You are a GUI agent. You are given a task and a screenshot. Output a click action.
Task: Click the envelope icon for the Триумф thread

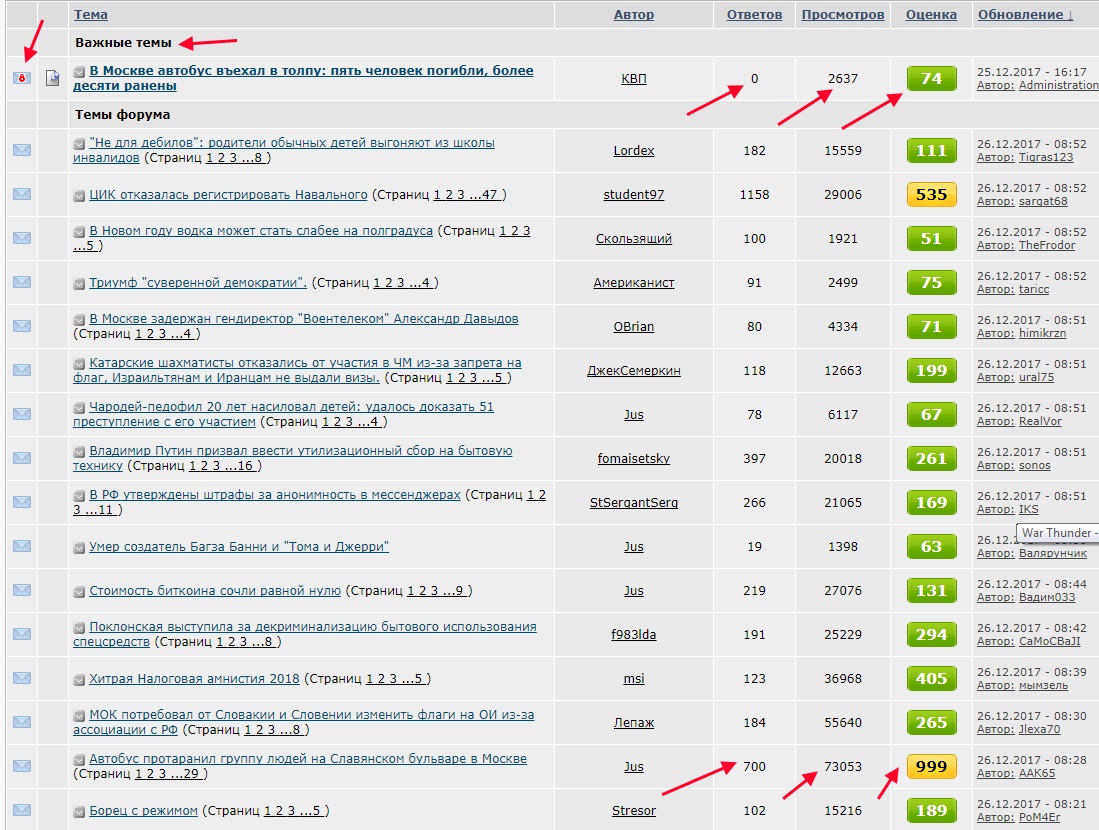pyautogui.click(x=22, y=283)
